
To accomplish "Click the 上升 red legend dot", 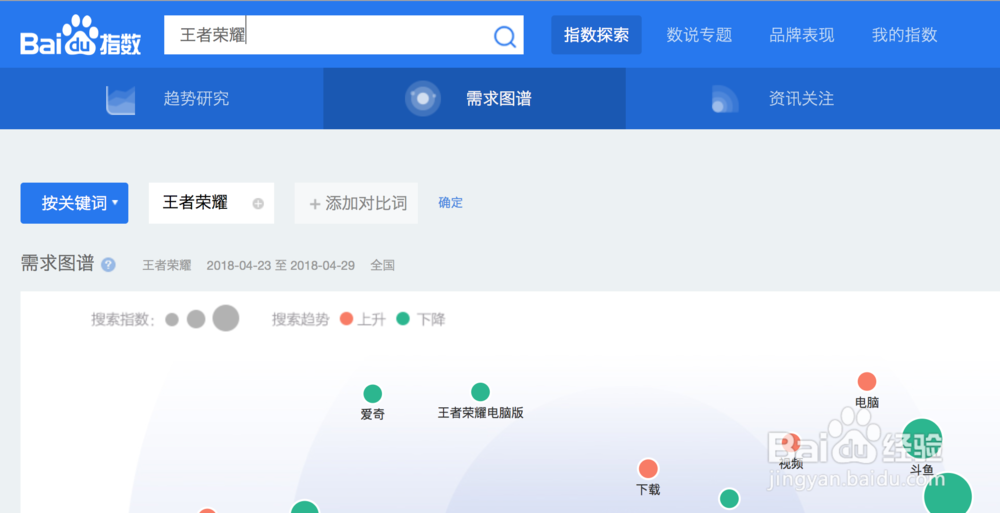I will tap(346, 318).
